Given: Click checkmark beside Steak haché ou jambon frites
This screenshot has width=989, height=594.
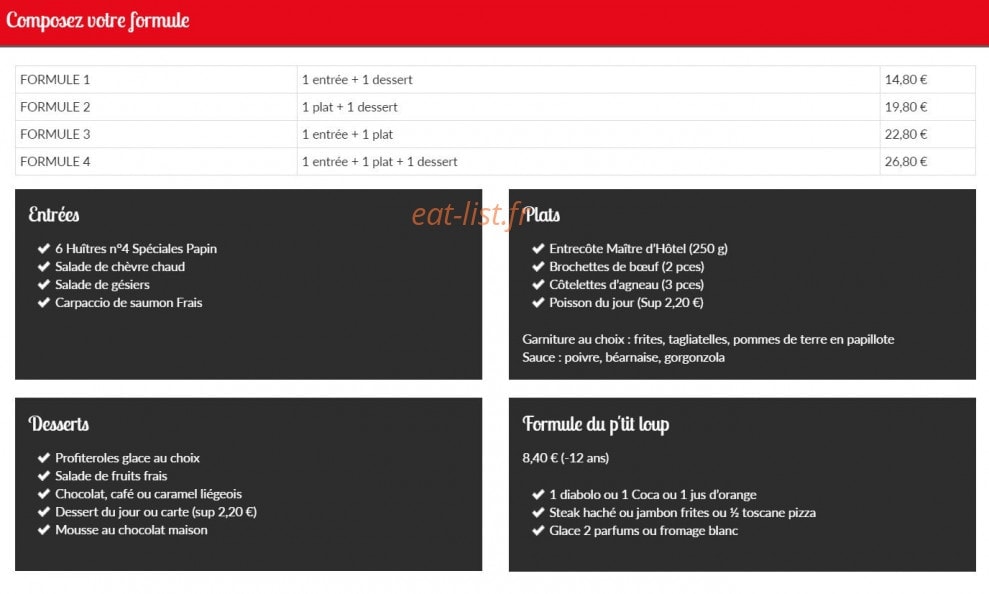Looking at the screenshot, I should coord(538,513).
